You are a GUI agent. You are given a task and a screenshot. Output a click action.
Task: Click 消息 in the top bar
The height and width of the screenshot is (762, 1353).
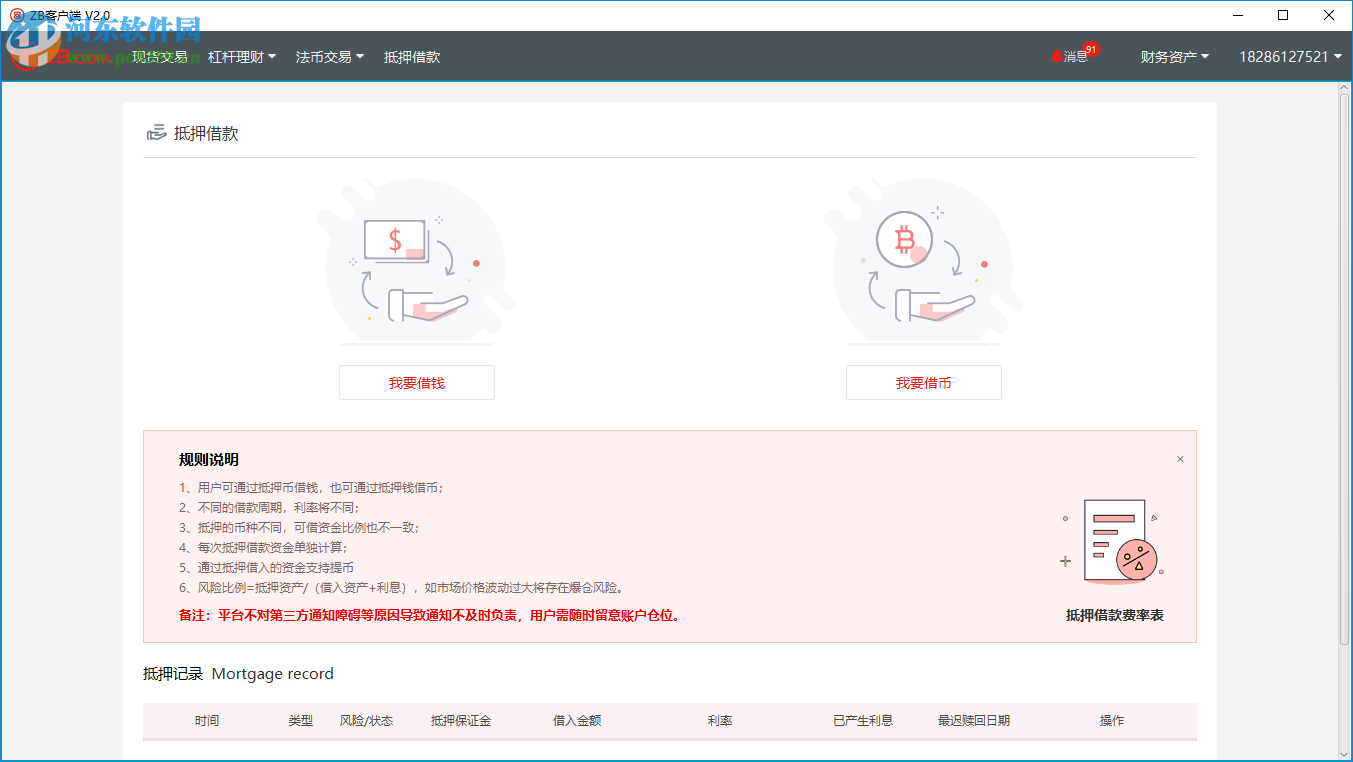pyautogui.click(x=1077, y=57)
